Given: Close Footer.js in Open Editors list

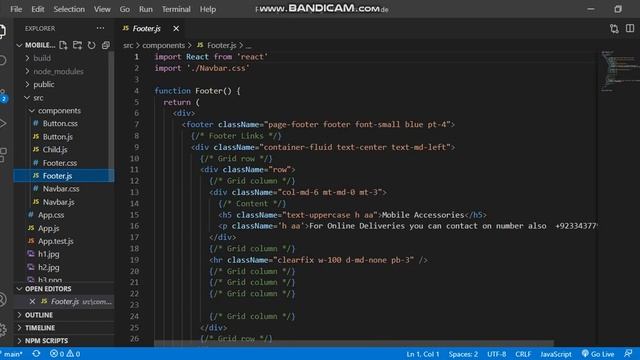Looking at the screenshot, I should point(32,301).
